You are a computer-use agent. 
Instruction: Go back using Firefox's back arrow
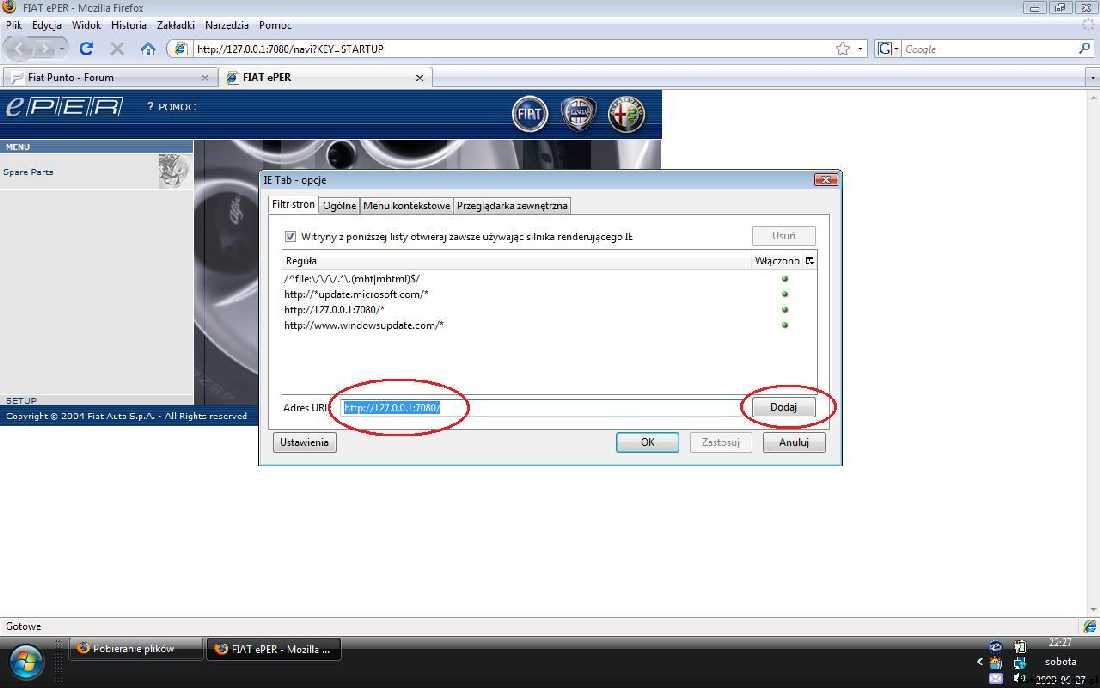[19, 48]
